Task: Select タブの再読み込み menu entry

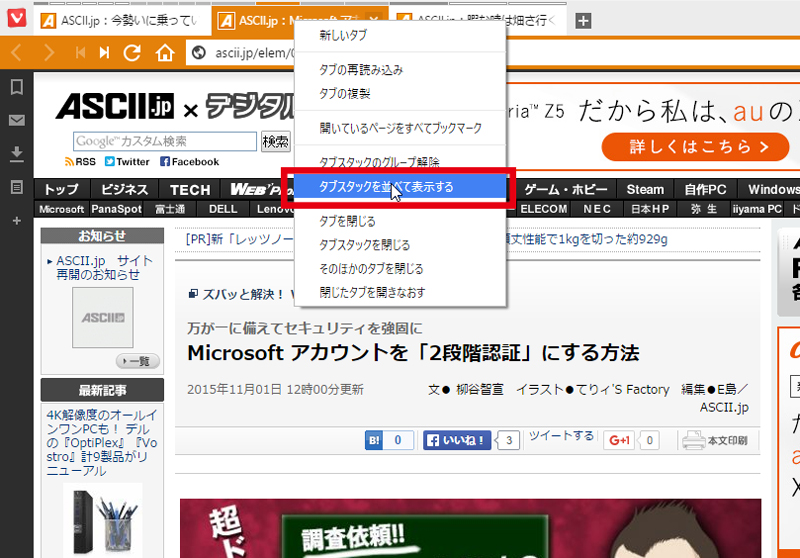Action: click(x=401, y=69)
